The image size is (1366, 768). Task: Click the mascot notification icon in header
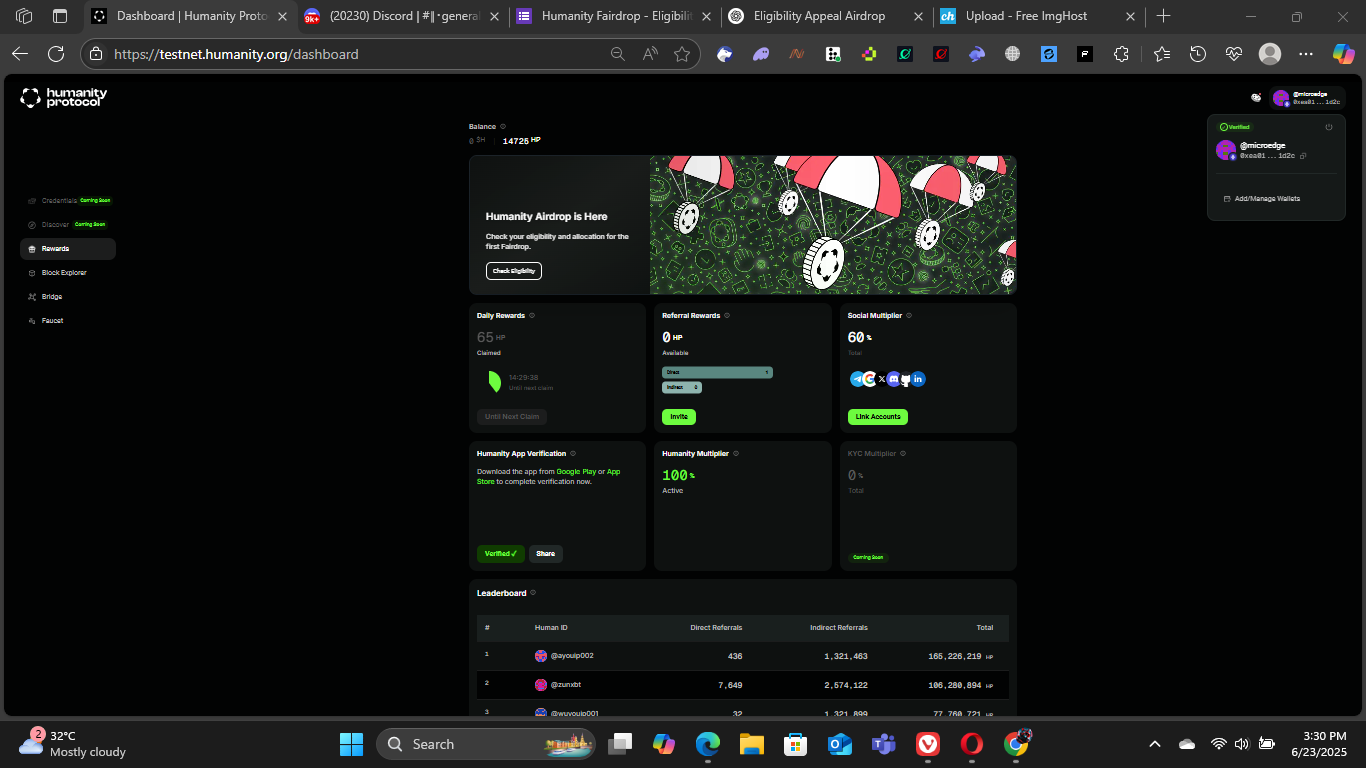(x=1256, y=98)
